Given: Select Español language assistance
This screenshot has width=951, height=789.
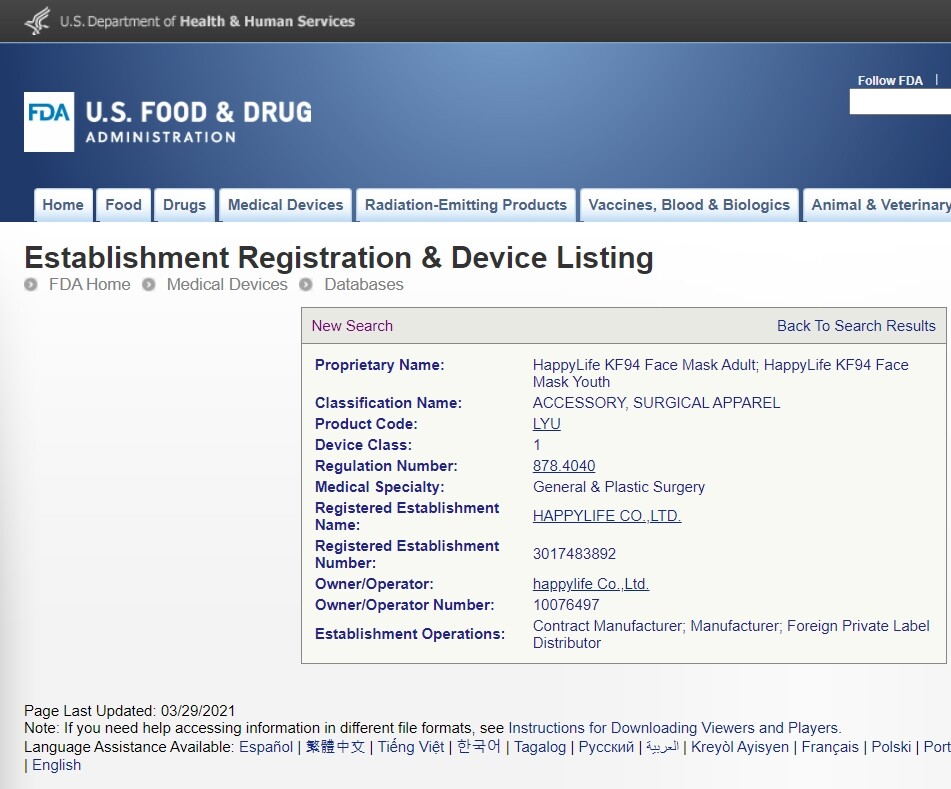Looking at the screenshot, I should coord(266,747).
